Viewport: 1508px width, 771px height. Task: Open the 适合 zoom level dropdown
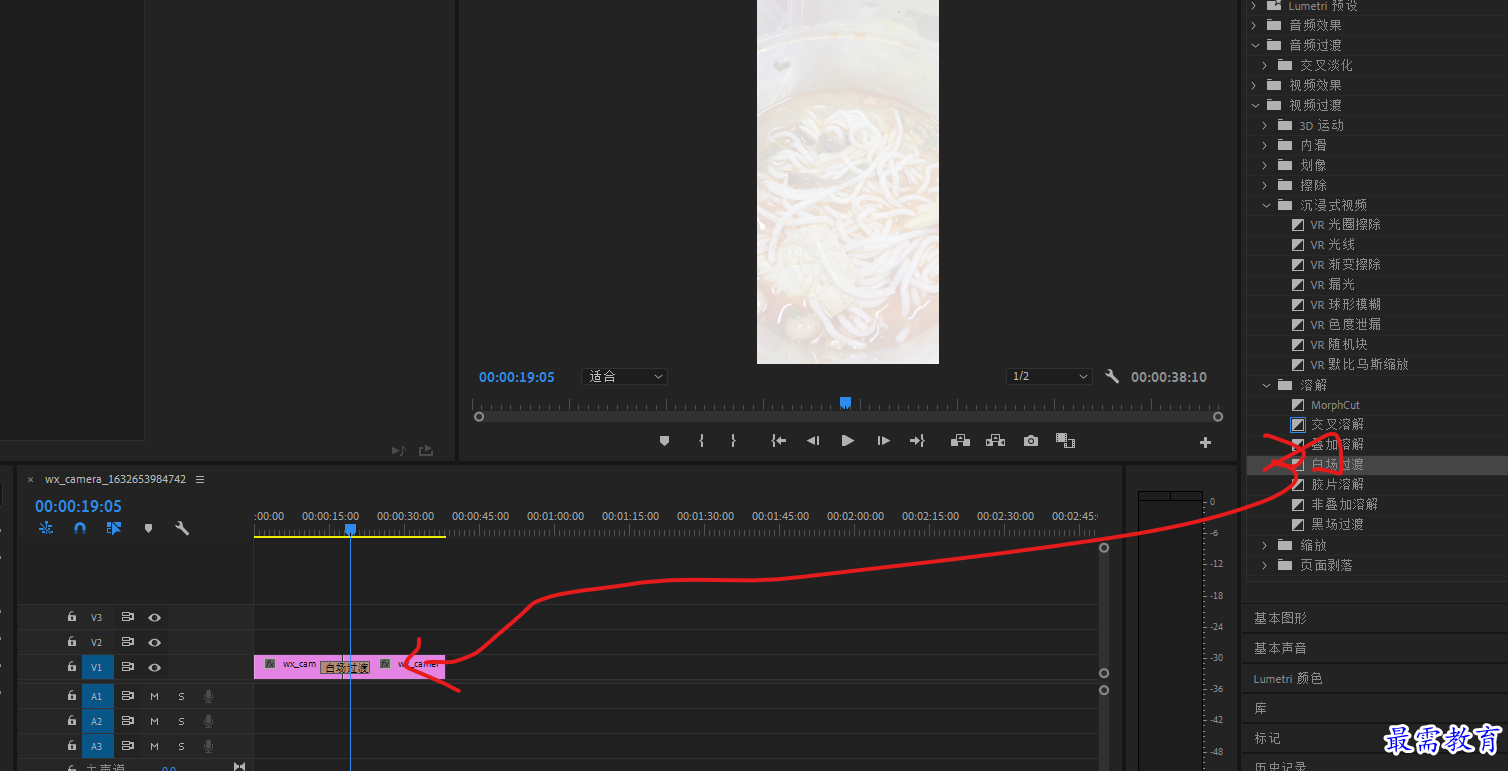point(624,377)
